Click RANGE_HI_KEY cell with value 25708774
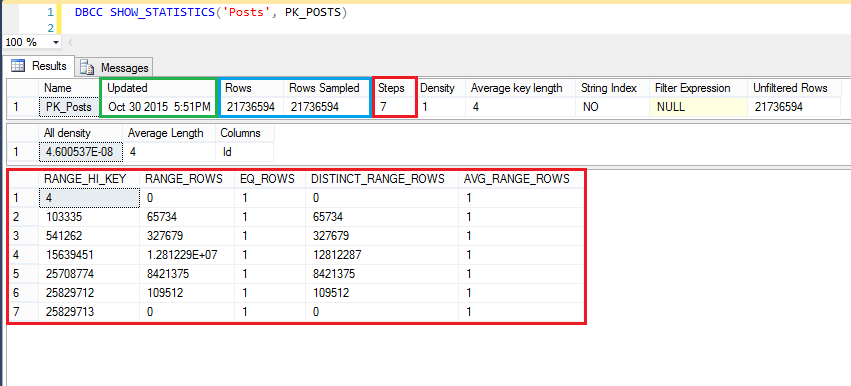The image size is (851, 386). point(89,274)
